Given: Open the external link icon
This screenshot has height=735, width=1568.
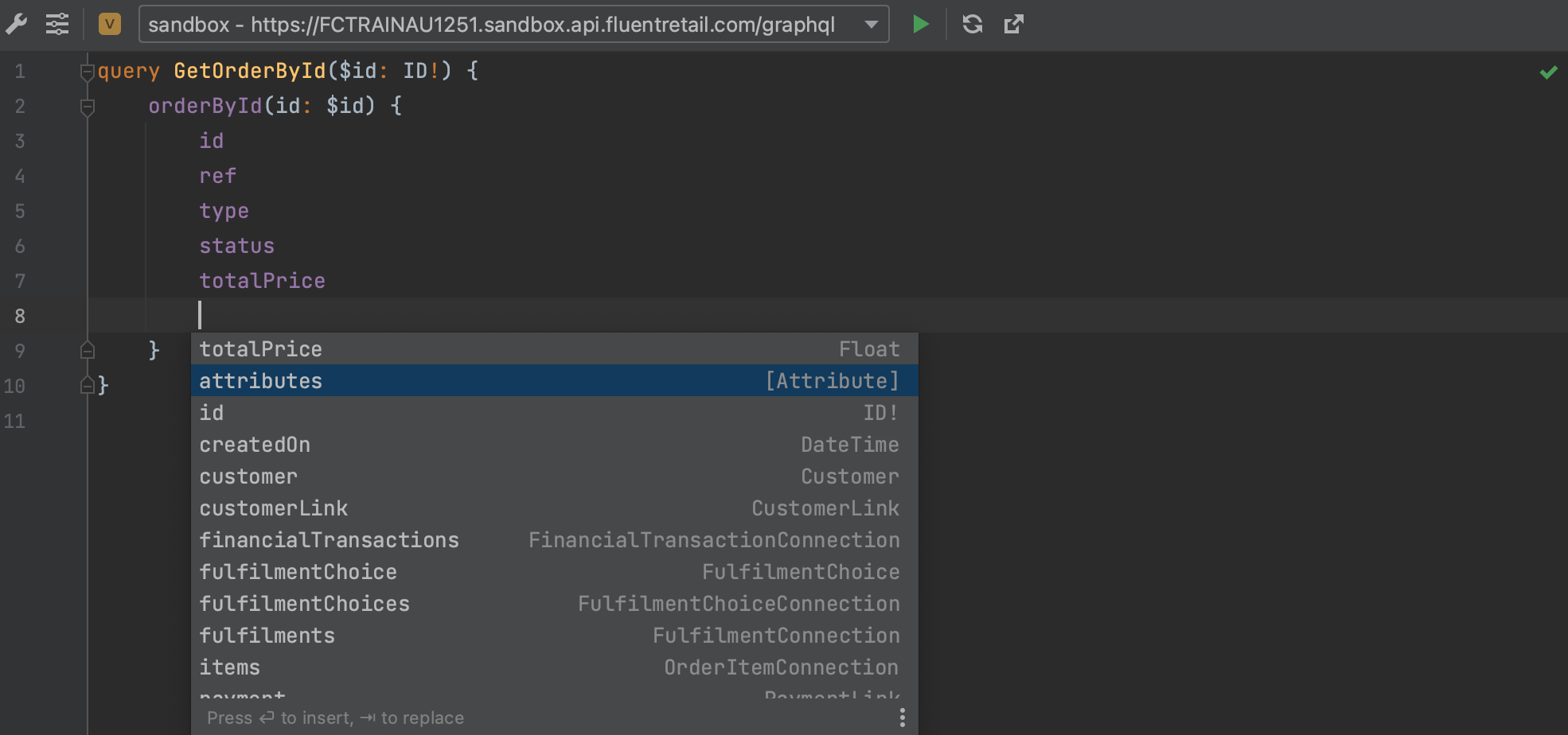Looking at the screenshot, I should click(x=1013, y=25).
